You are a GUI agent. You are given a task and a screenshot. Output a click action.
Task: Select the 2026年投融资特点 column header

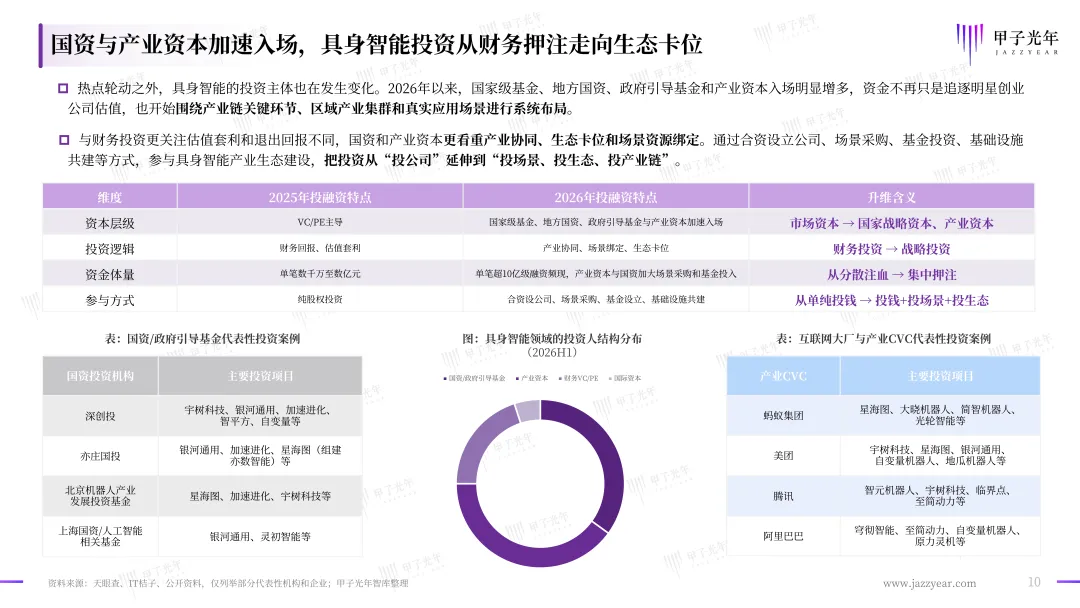pyautogui.click(x=605, y=197)
